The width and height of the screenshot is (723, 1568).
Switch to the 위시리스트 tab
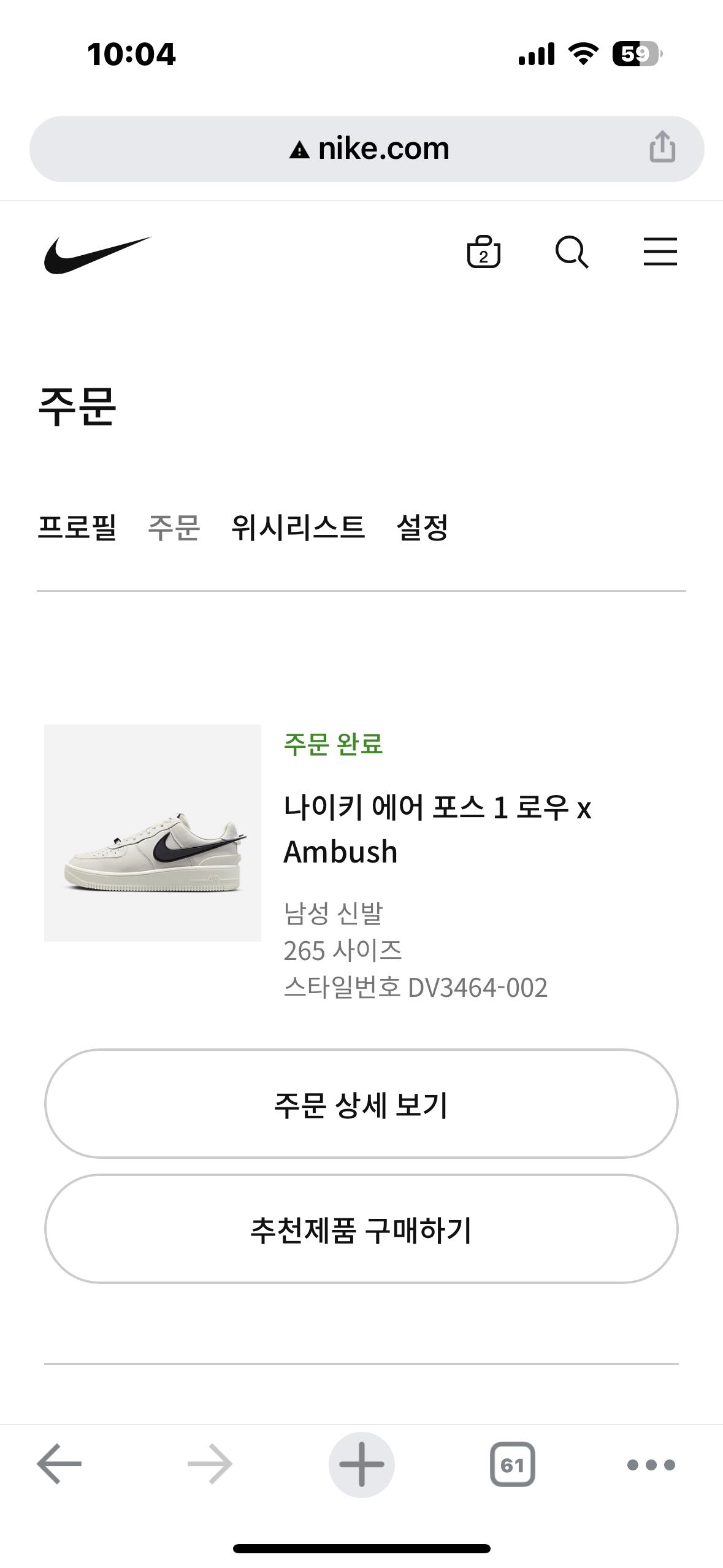298,528
